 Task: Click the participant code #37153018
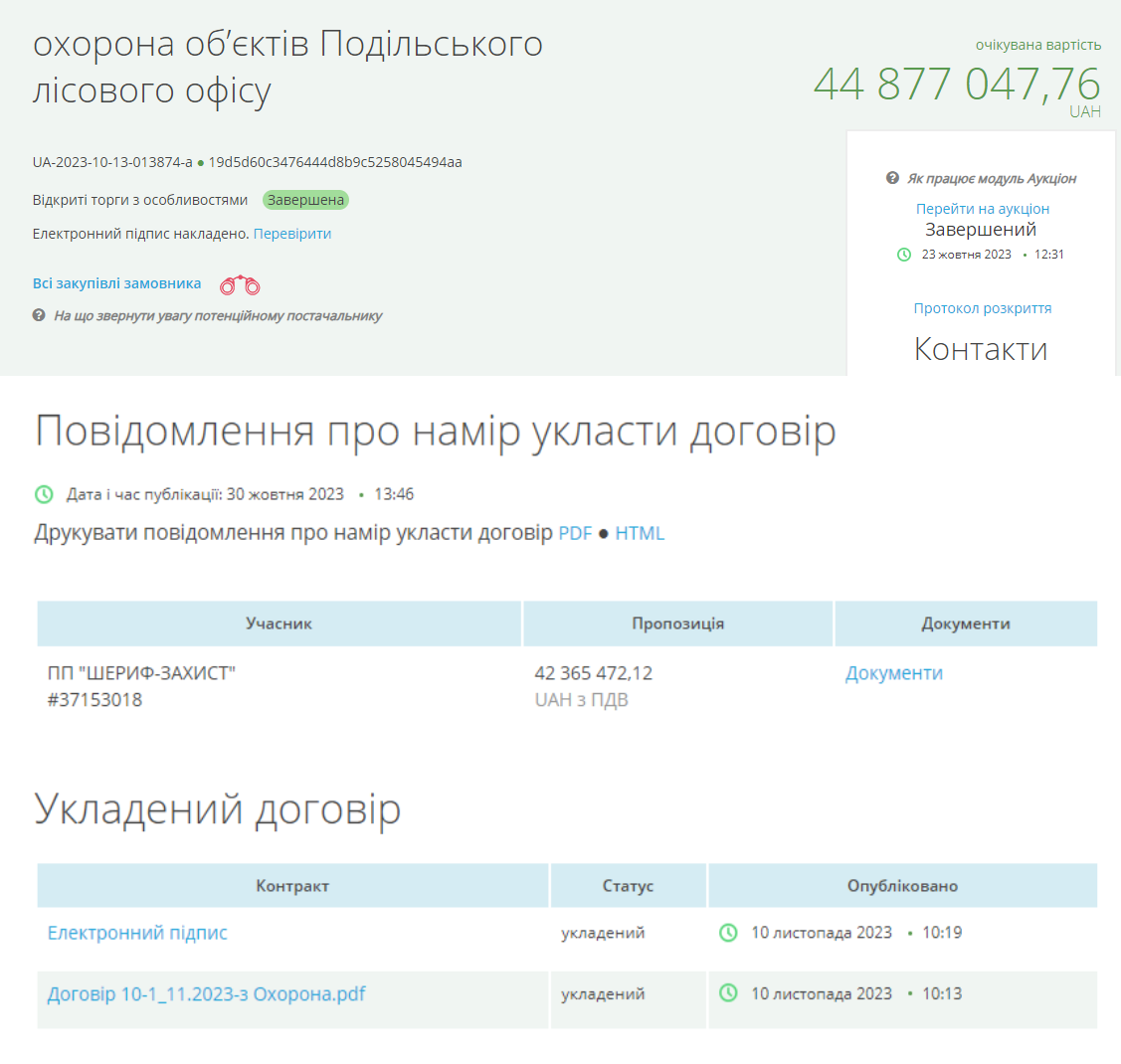click(x=94, y=700)
